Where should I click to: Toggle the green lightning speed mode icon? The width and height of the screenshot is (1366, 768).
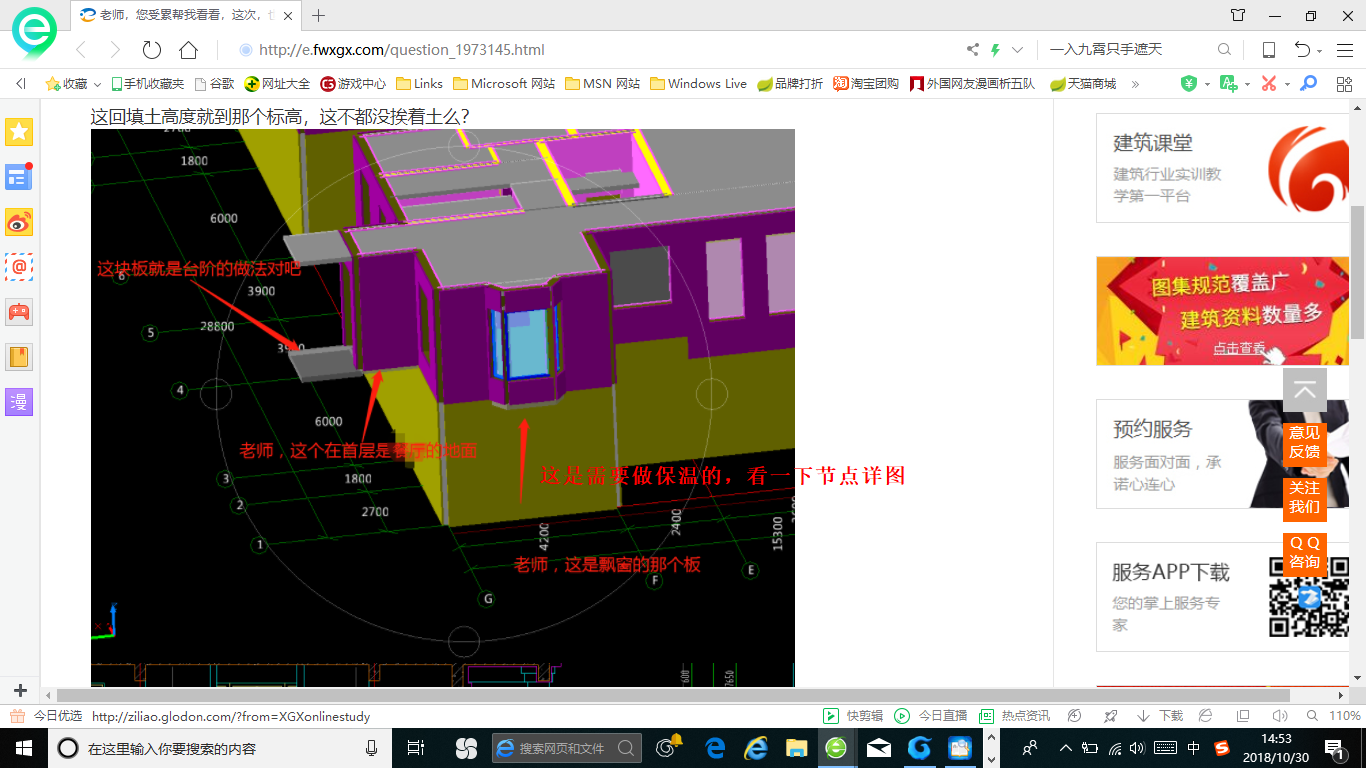tap(995, 50)
